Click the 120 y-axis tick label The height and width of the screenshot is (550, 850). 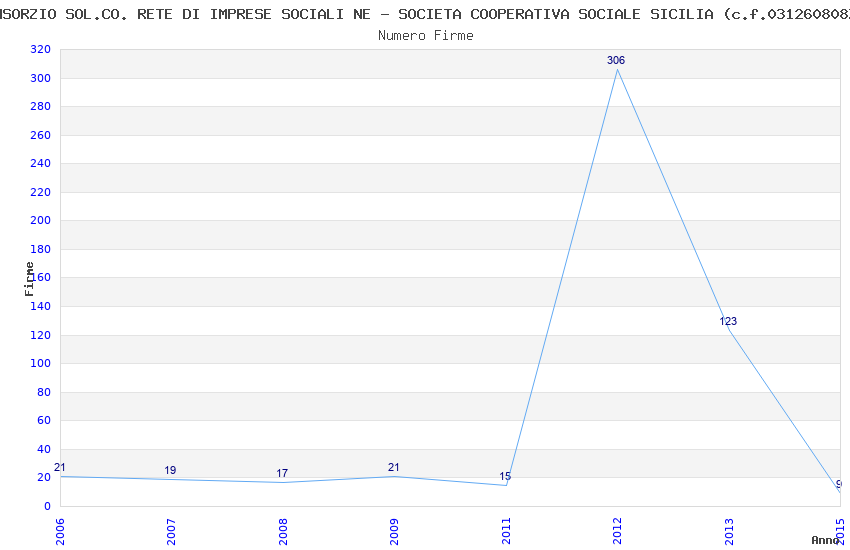40,335
